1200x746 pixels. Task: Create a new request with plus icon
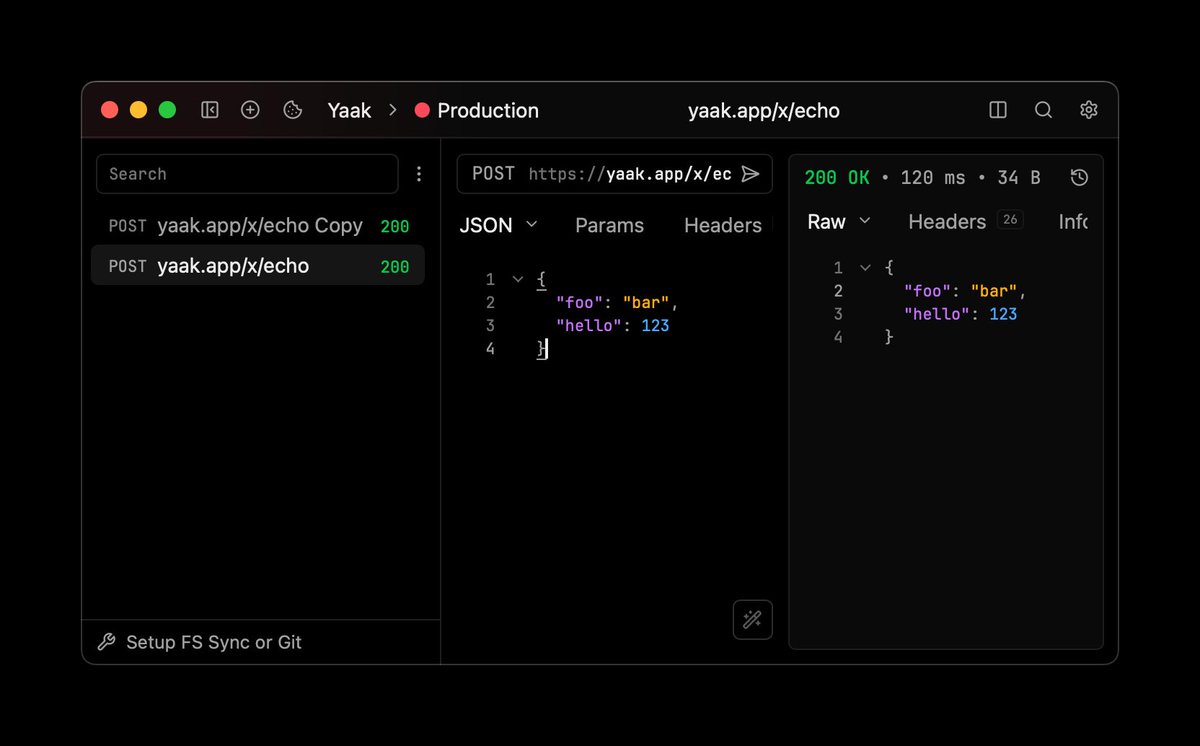click(x=251, y=110)
